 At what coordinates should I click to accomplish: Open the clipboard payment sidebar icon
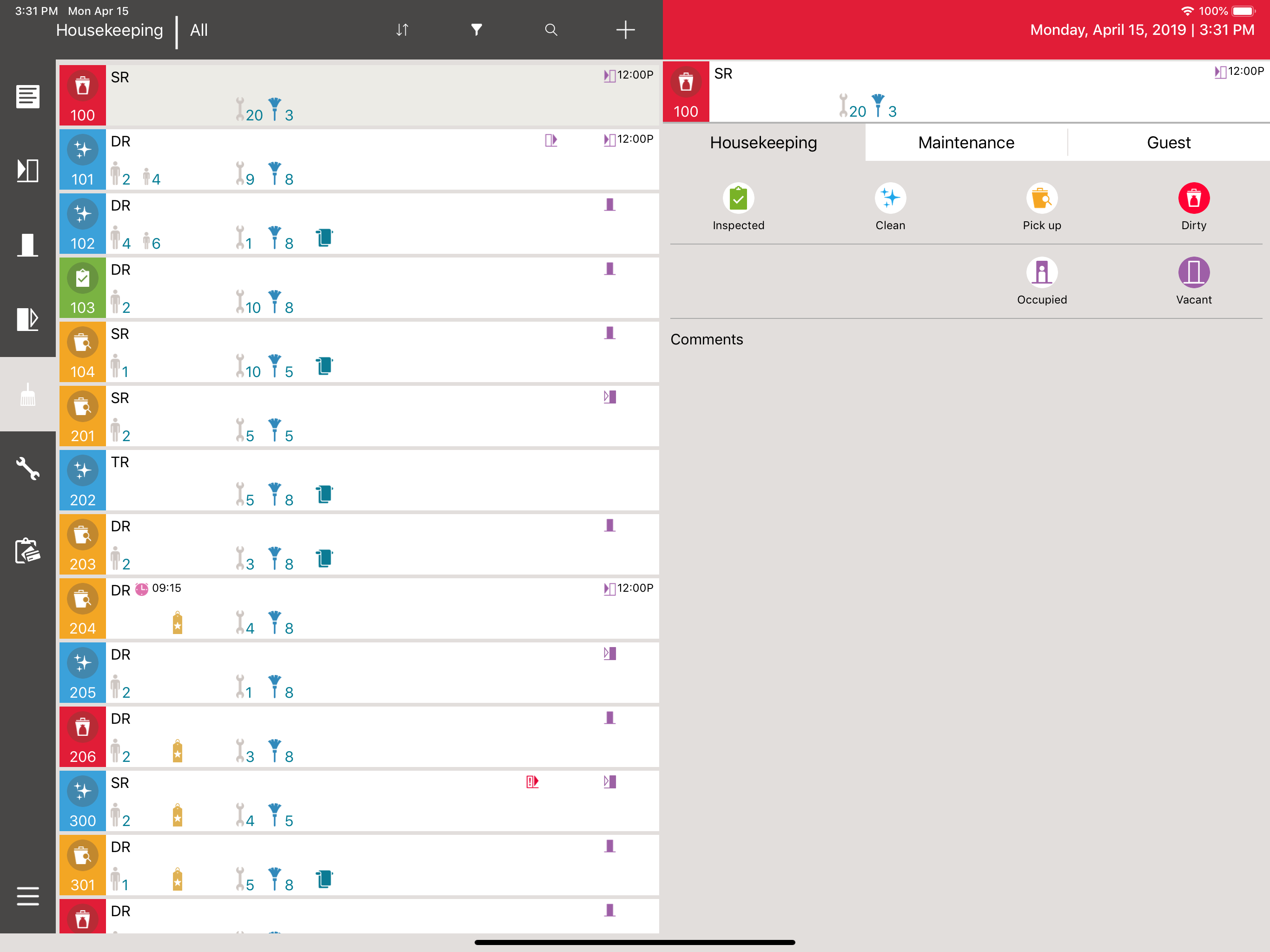27,551
